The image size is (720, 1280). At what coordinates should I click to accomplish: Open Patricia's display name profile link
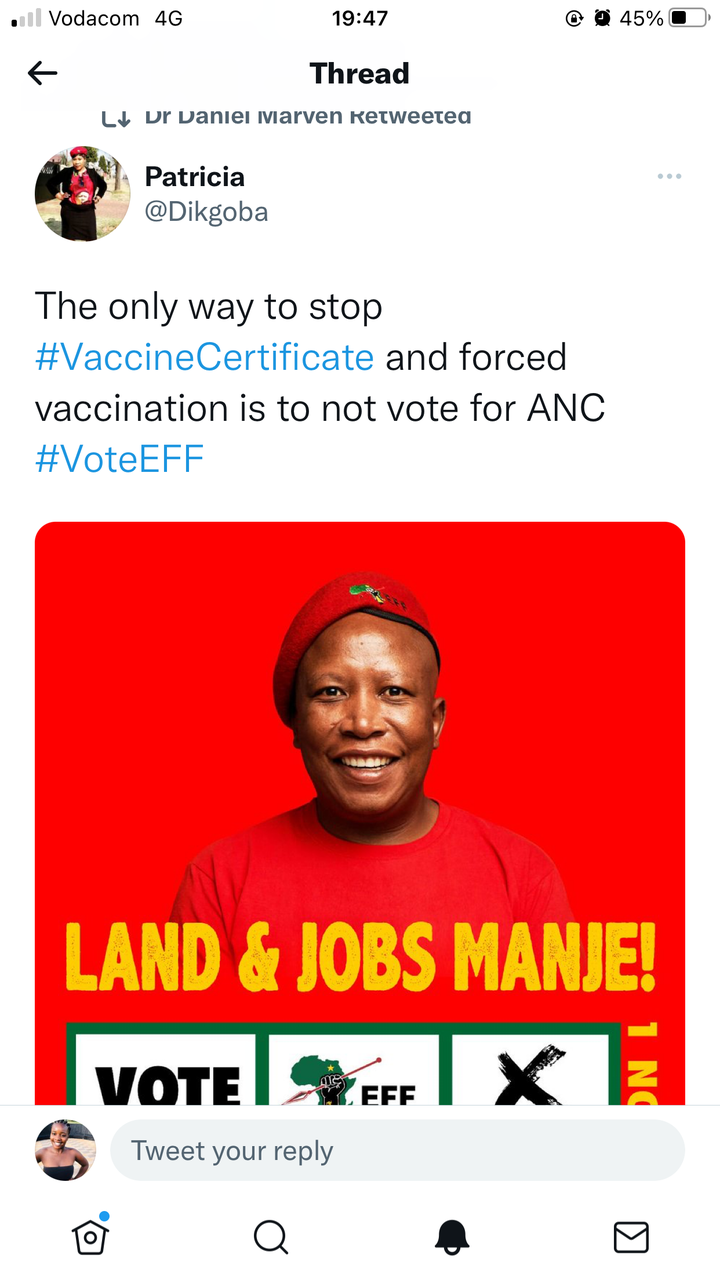[195, 177]
